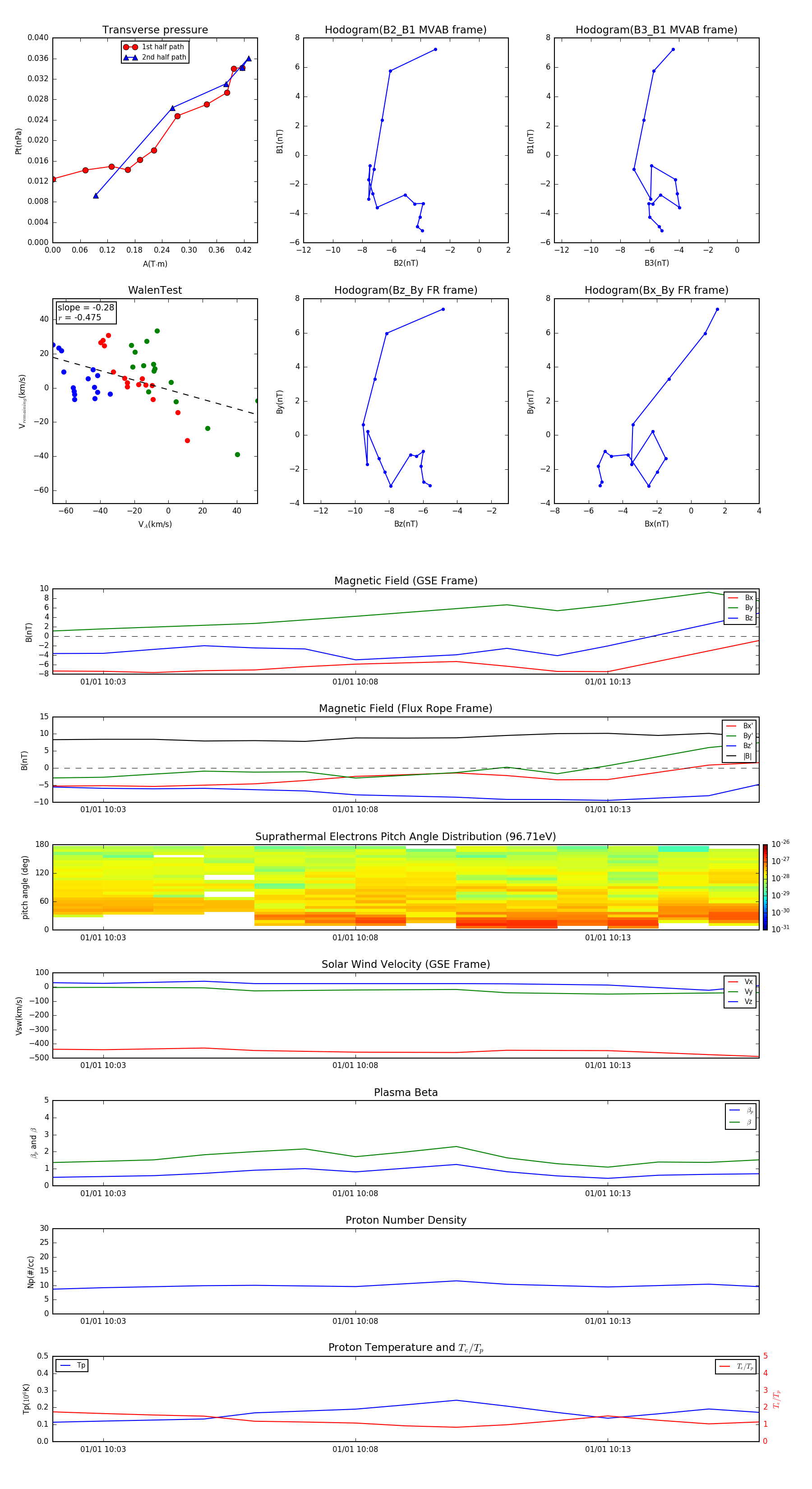Click the '2nd half path' legend entry
The image size is (812, 1489).
156,57
